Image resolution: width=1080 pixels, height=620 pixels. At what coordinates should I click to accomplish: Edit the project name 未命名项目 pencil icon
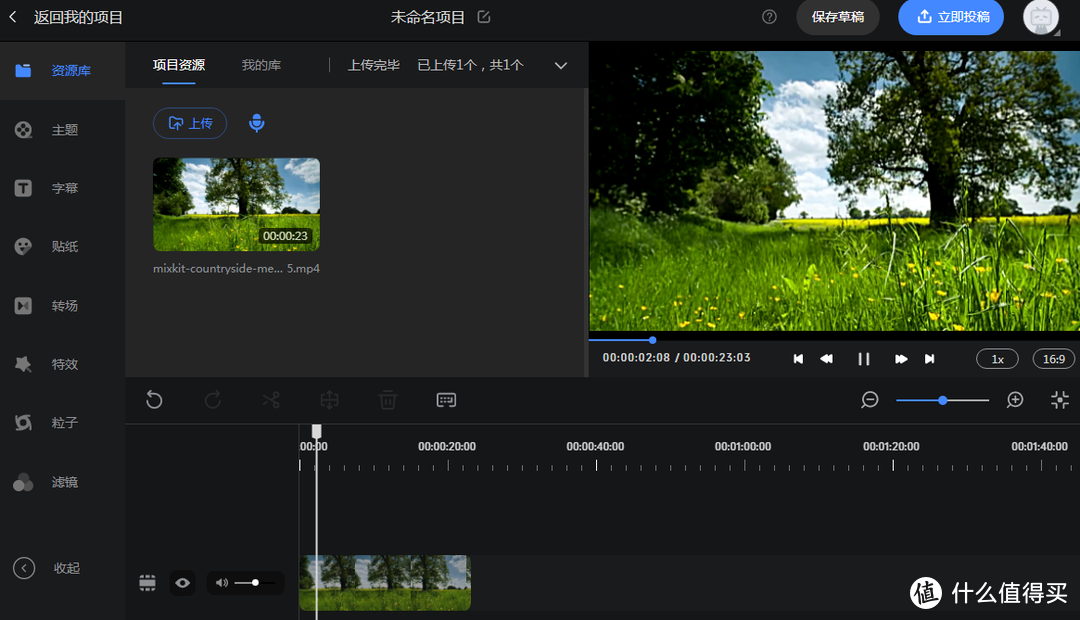point(484,17)
